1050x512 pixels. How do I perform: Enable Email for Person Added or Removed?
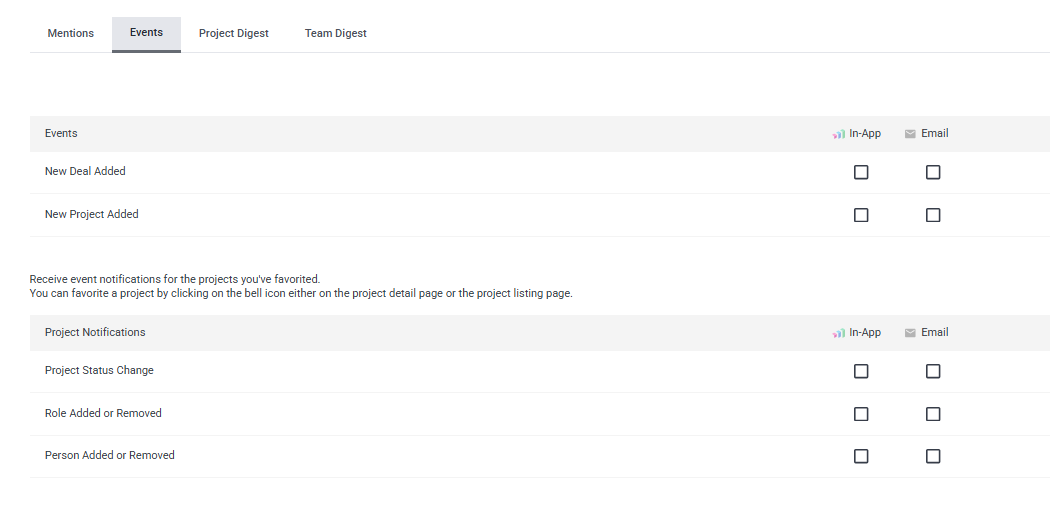coord(933,456)
